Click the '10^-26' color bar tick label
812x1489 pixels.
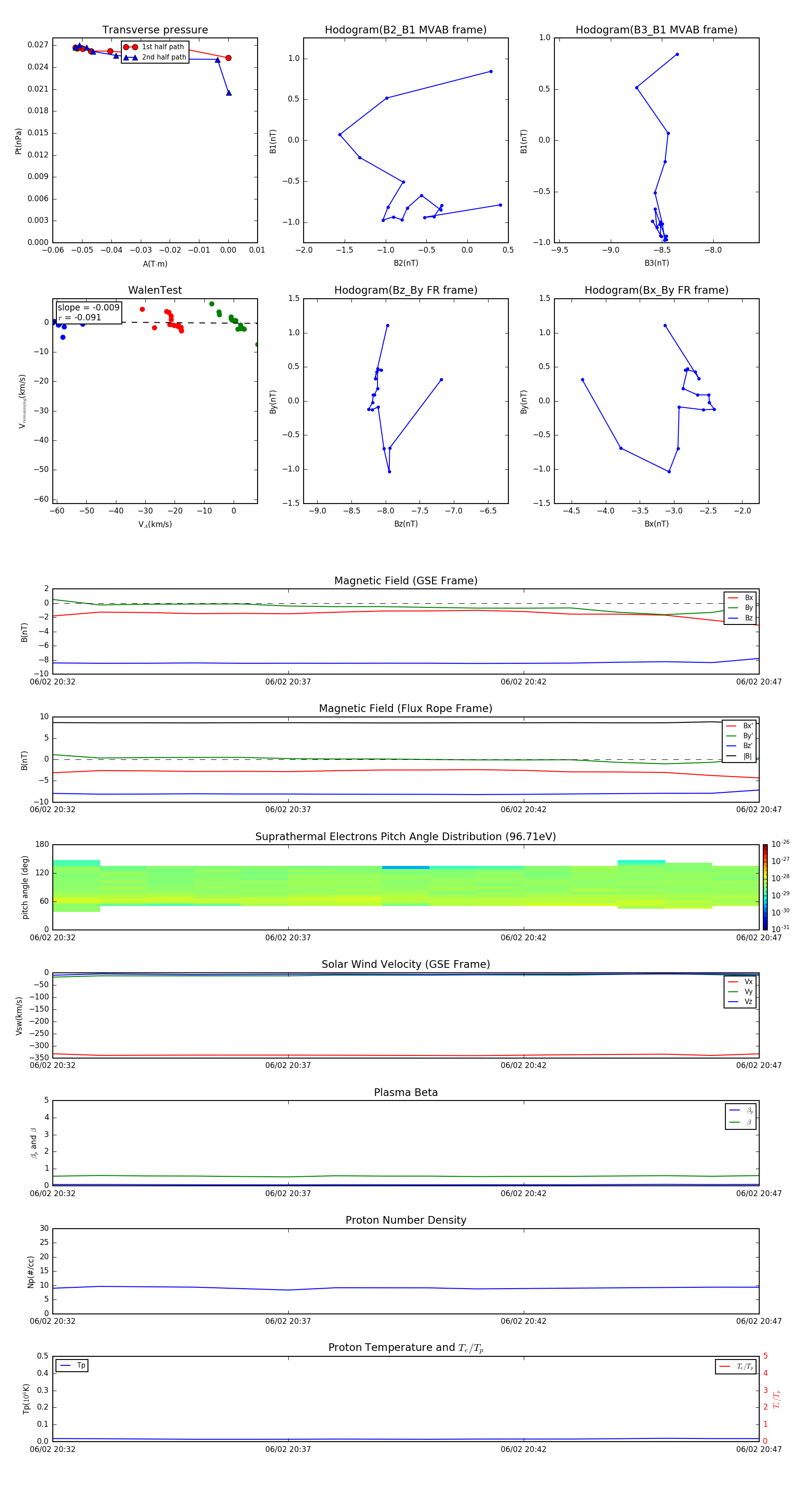(780, 844)
